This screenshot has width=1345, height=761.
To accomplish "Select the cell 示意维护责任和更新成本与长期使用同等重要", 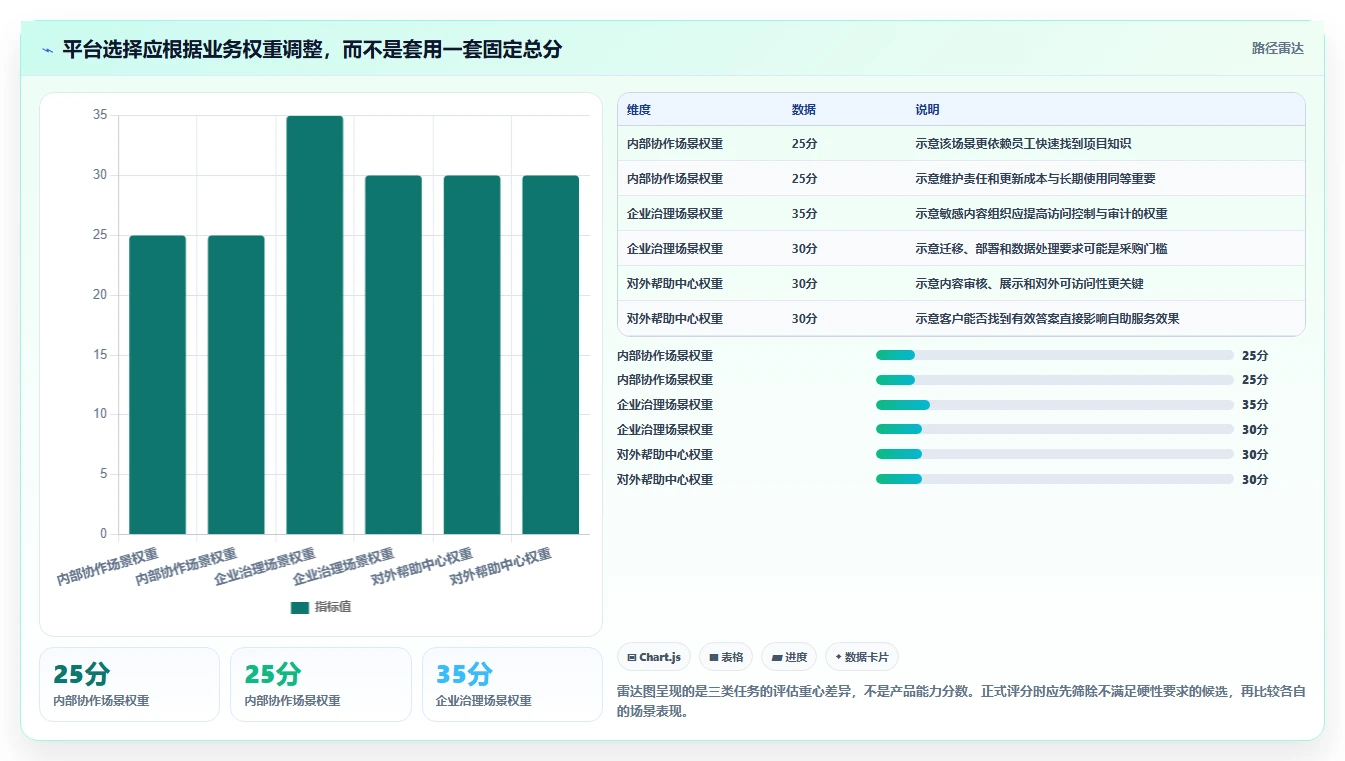I will [1035, 179].
